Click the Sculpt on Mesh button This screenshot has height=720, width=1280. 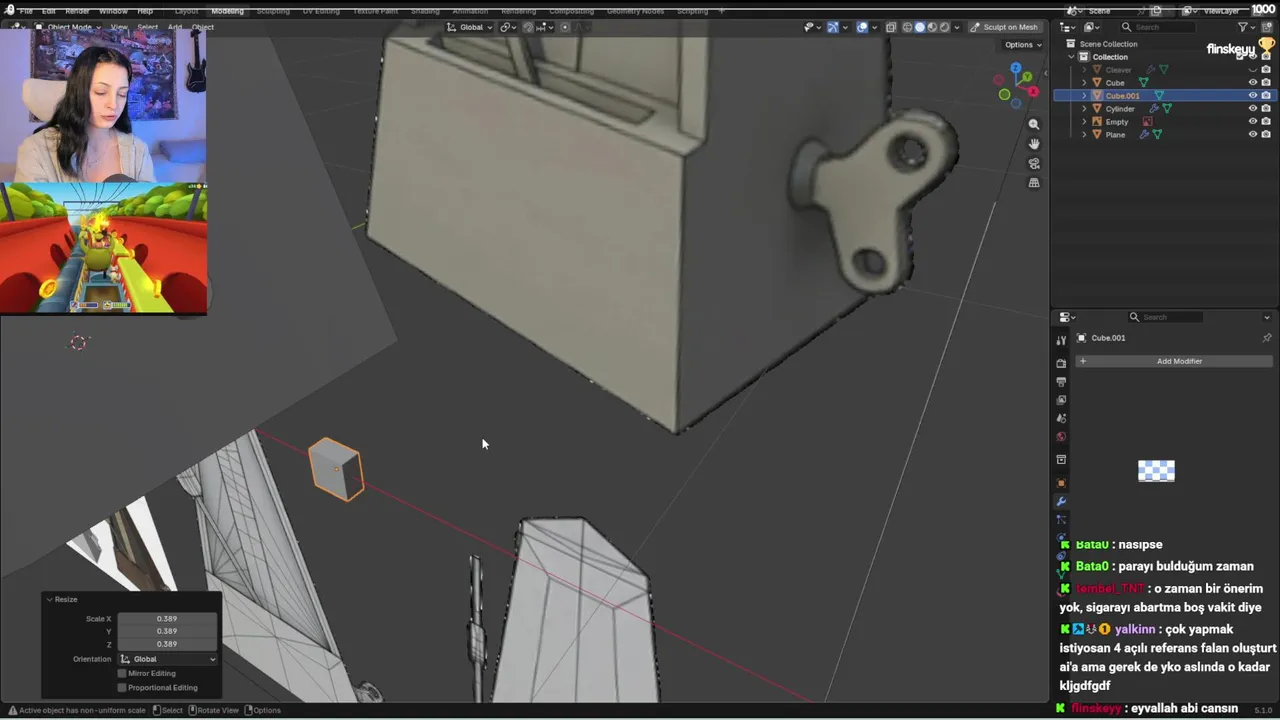(1005, 27)
